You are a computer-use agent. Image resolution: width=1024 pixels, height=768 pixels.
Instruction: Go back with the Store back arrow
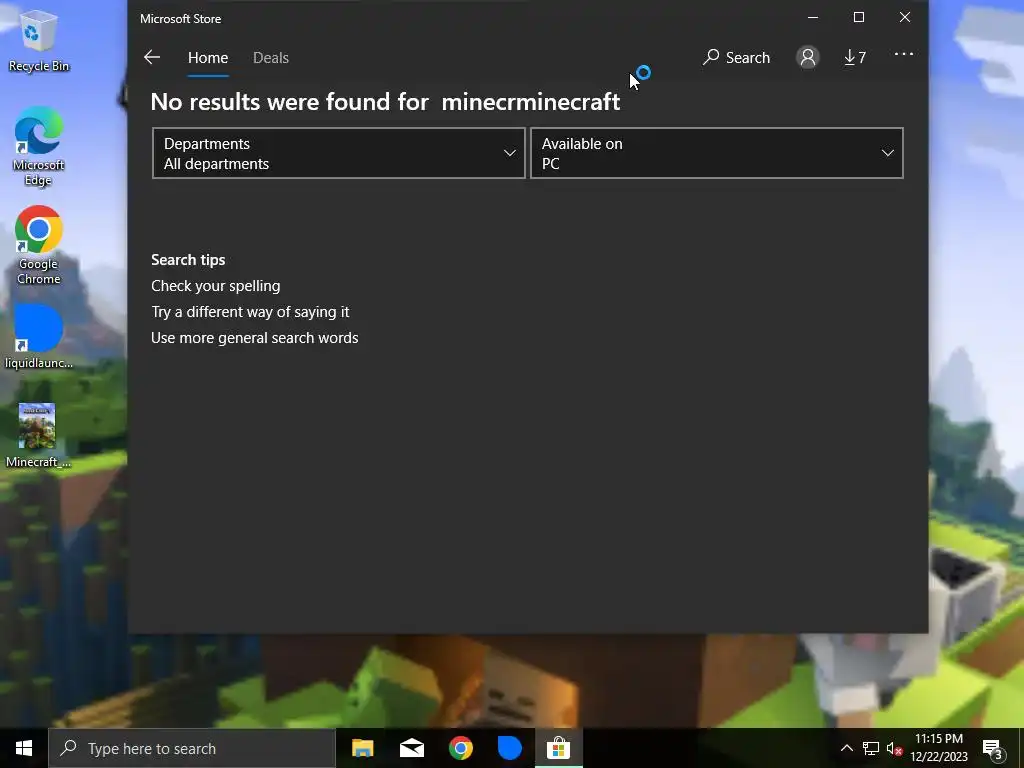(x=152, y=57)
